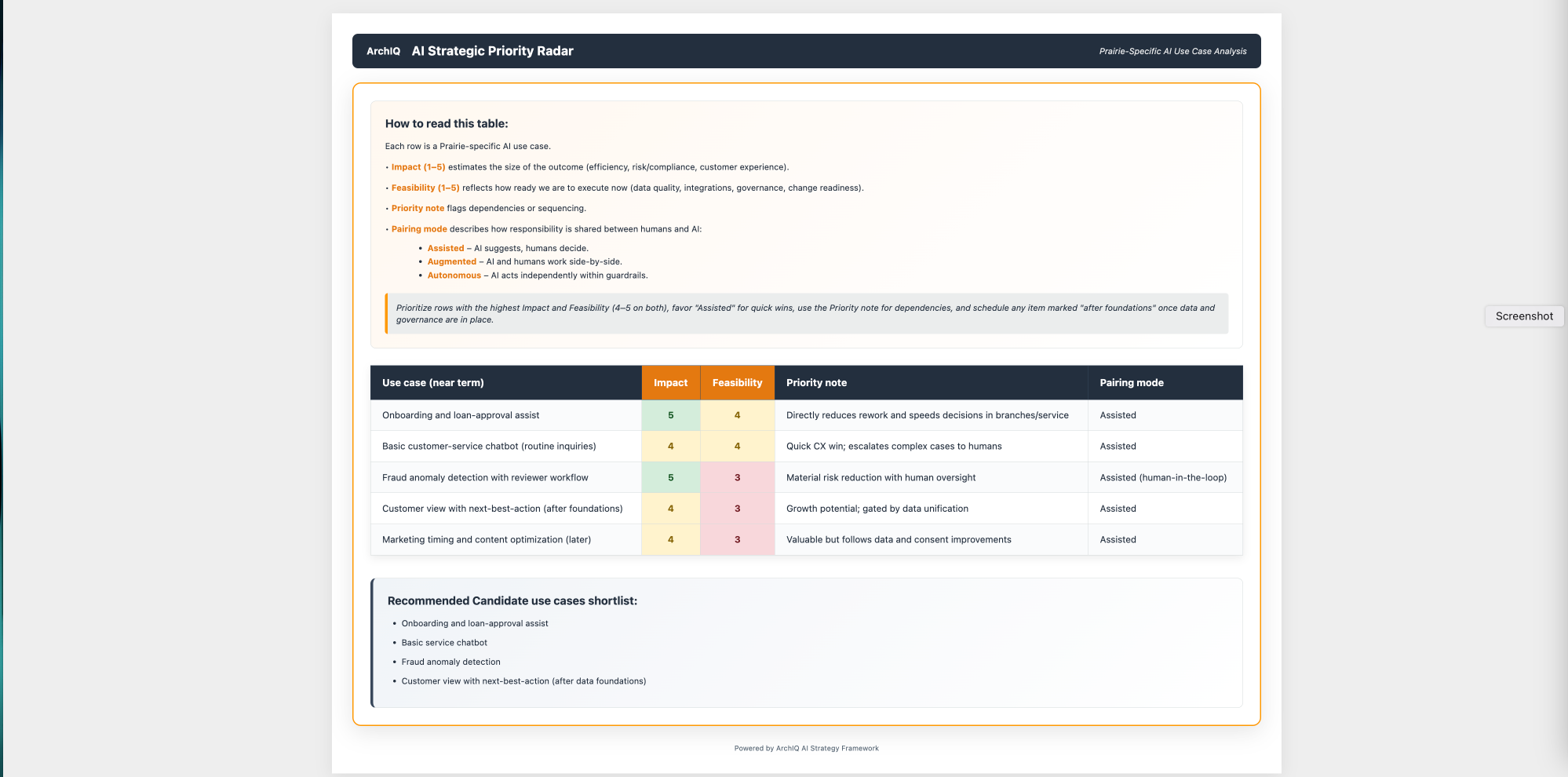Click the Onboarding and loan-approval assist row
The image size is (1568, 777).
[x=460, y=414]
